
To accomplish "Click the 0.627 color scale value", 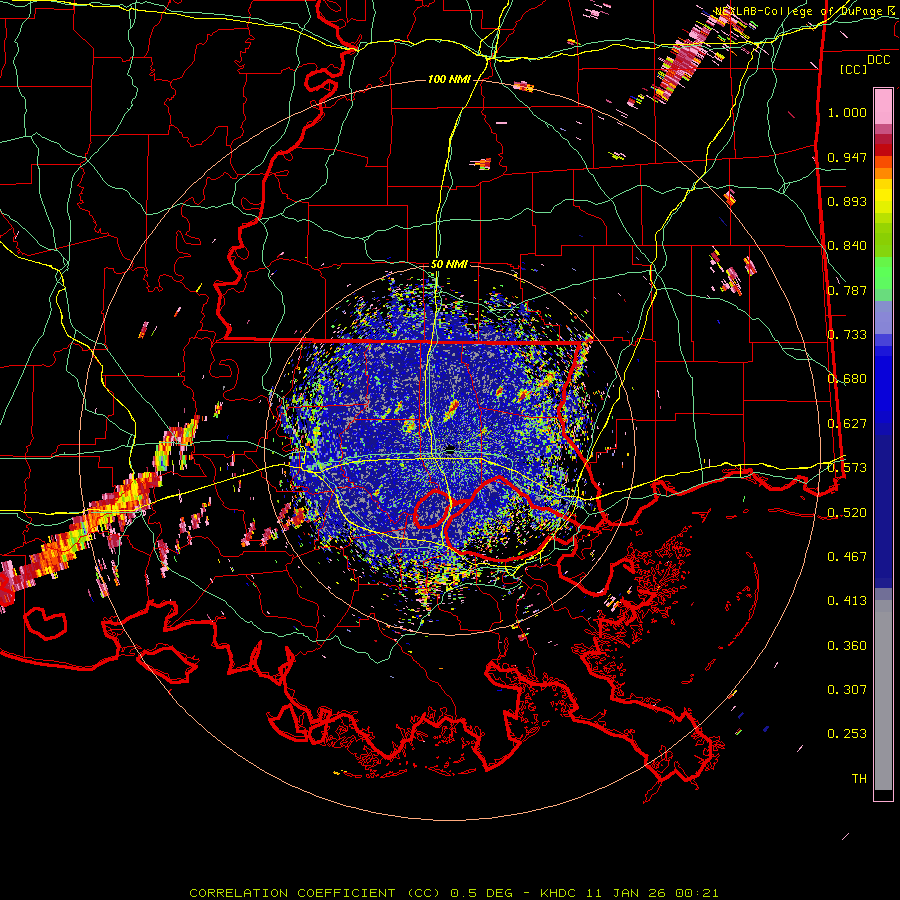I will [x=847, y=424].
